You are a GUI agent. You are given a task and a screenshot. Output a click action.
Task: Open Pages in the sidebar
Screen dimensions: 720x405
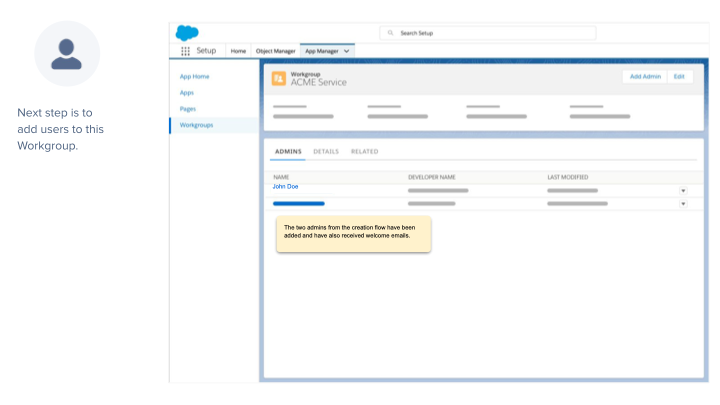188,108
